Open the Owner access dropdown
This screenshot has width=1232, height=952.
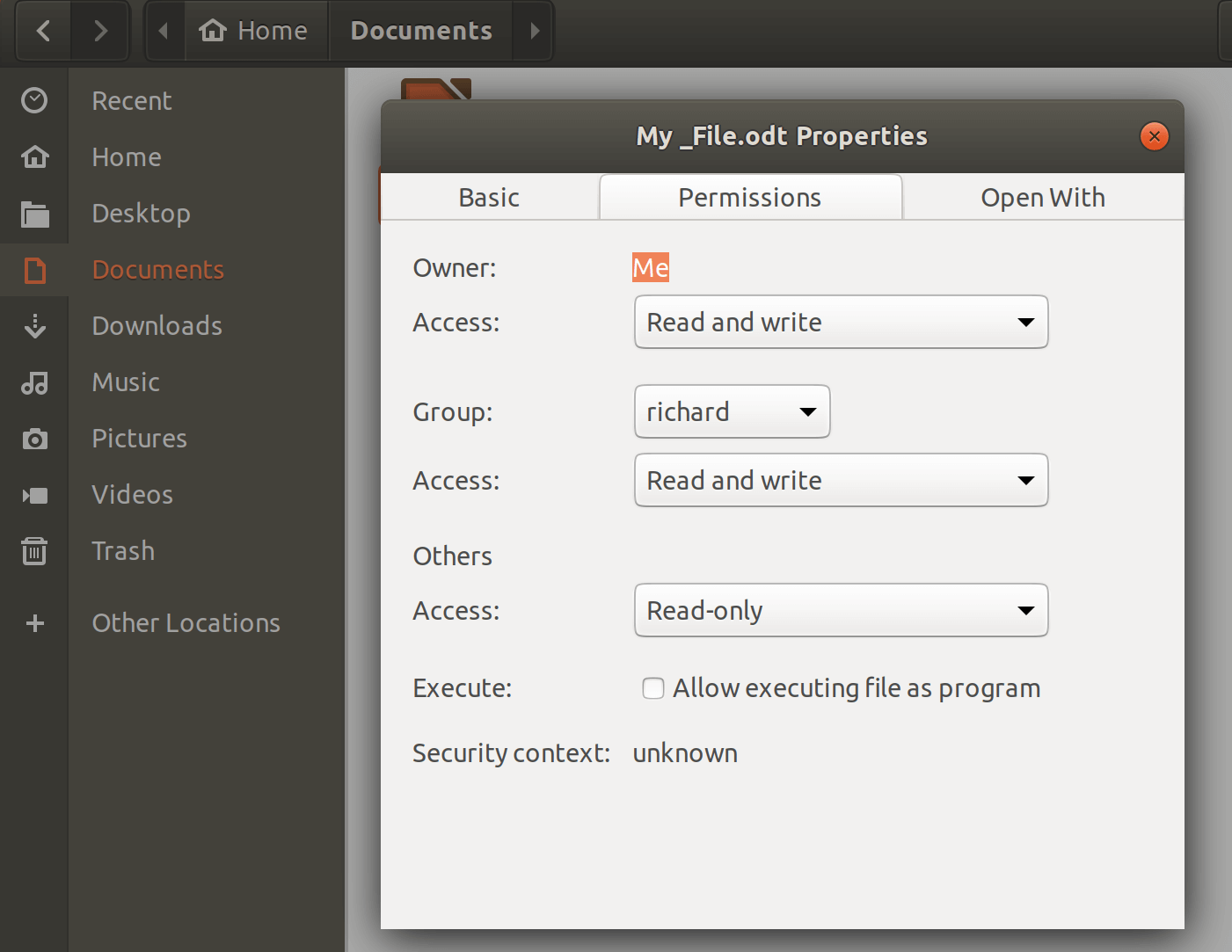[x=841, y=323]
